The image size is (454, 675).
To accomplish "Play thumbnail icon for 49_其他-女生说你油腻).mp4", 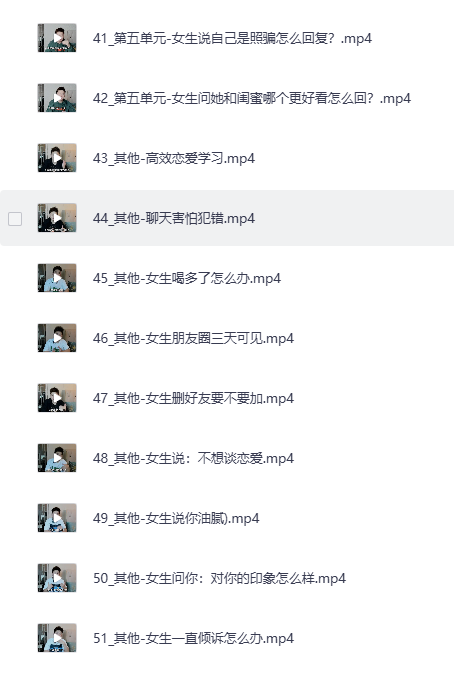I will (x=57, y=518).
